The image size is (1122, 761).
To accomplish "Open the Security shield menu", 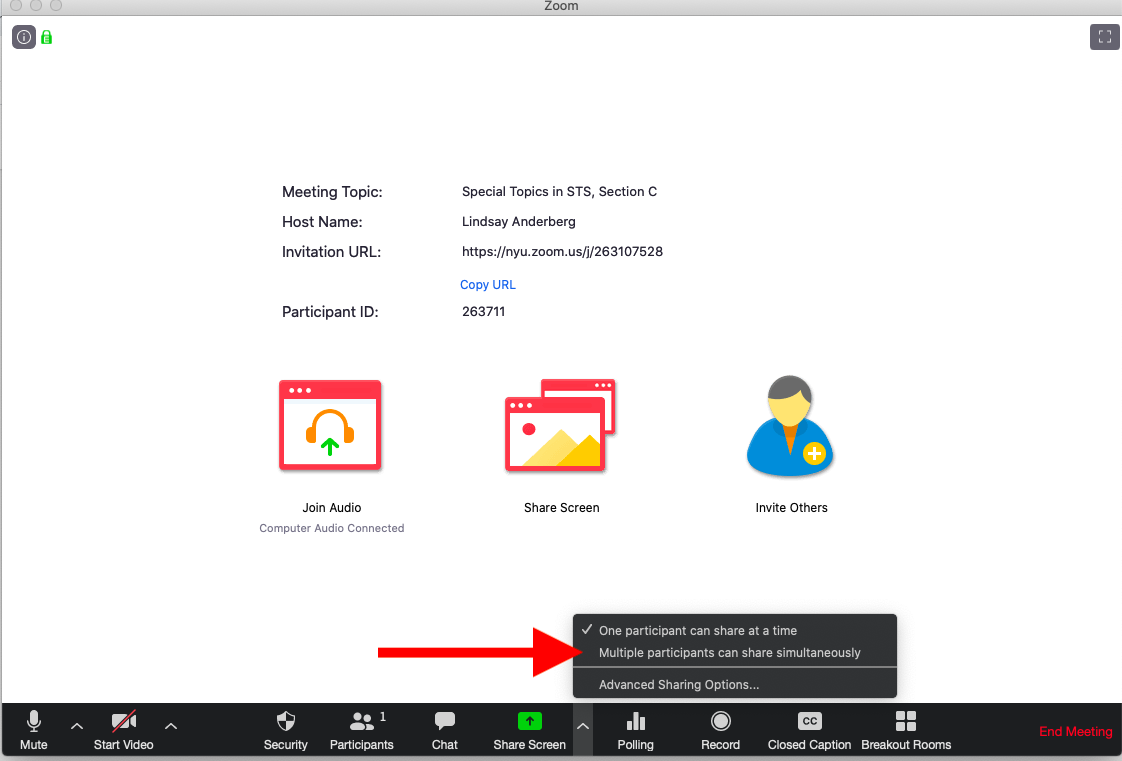I will [286, 731].
